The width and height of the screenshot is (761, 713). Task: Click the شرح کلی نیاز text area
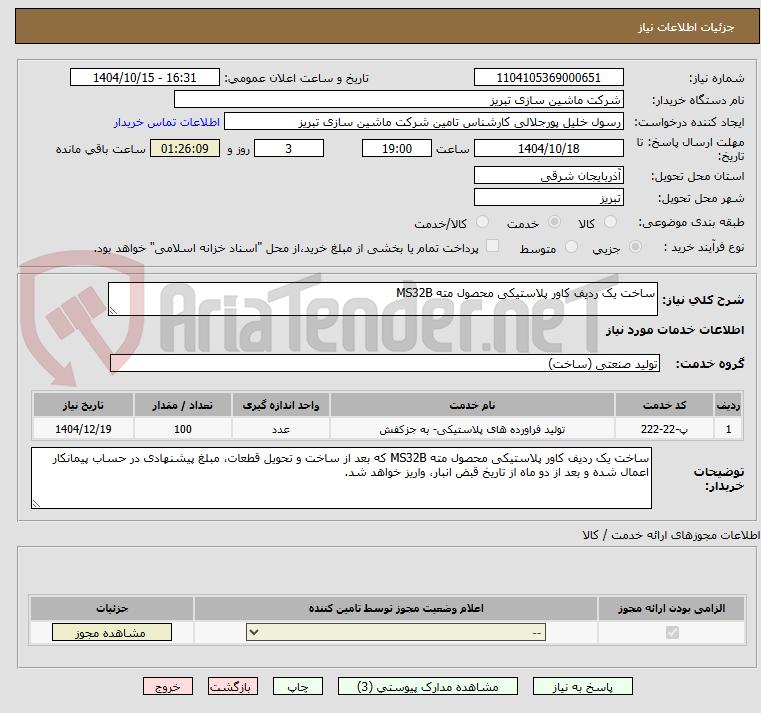[x=382, y=299]
